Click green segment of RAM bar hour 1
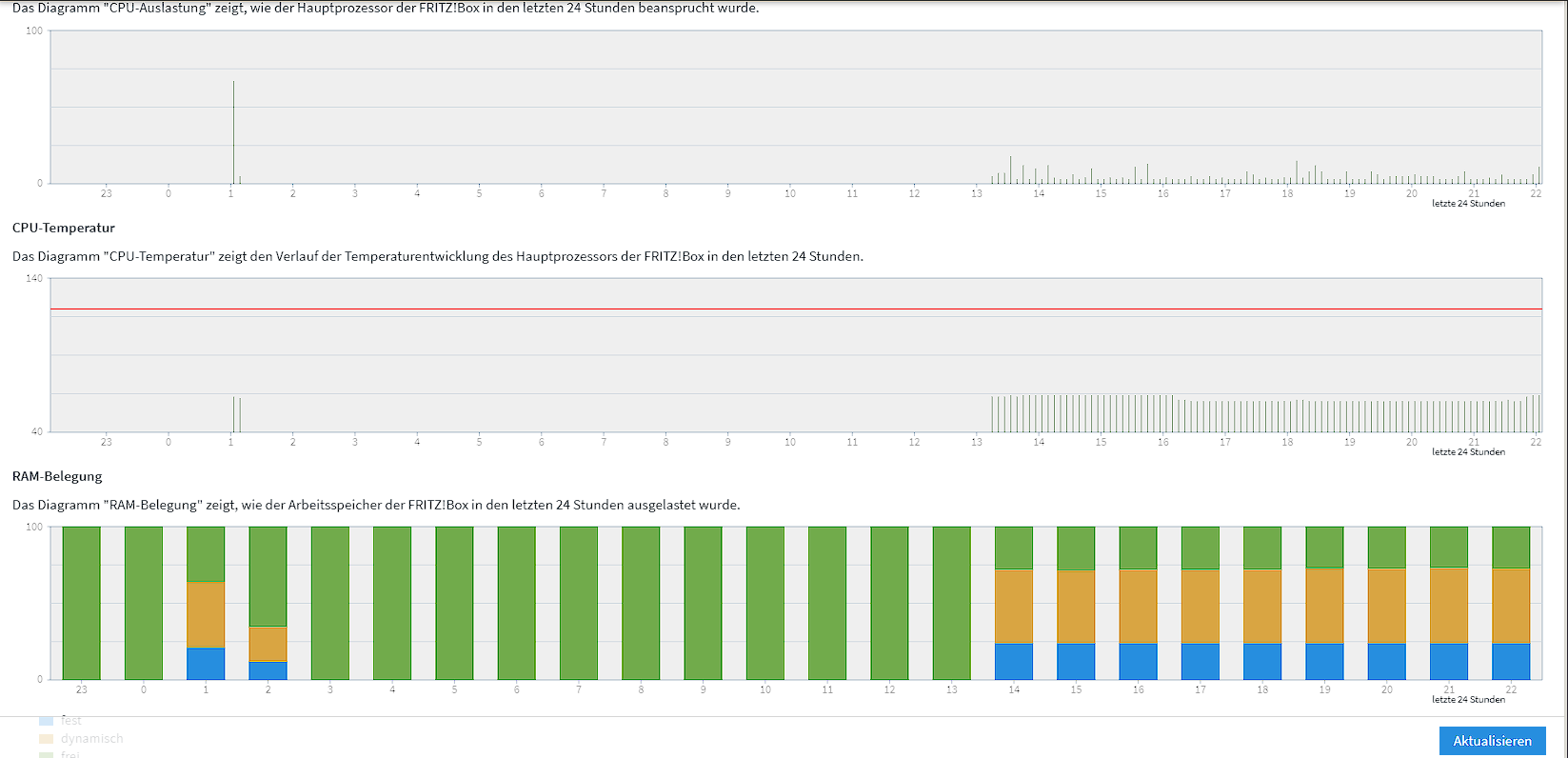Screen dimensions: 1568x758 point(206,553)
